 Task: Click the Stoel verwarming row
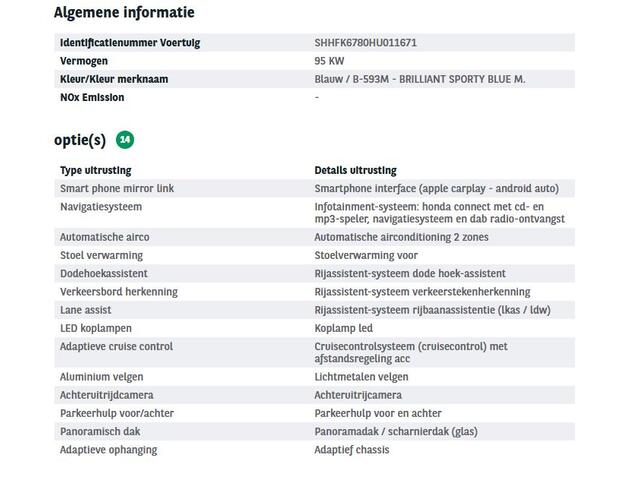[x=314, y=256]
